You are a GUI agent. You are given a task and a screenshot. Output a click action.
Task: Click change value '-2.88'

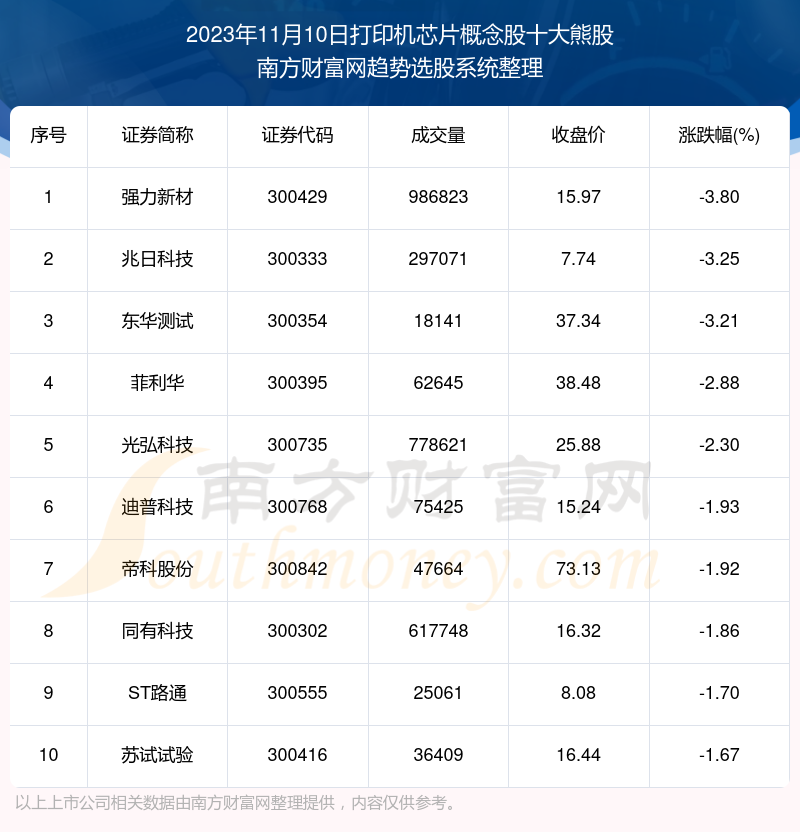tap(719, 384)
